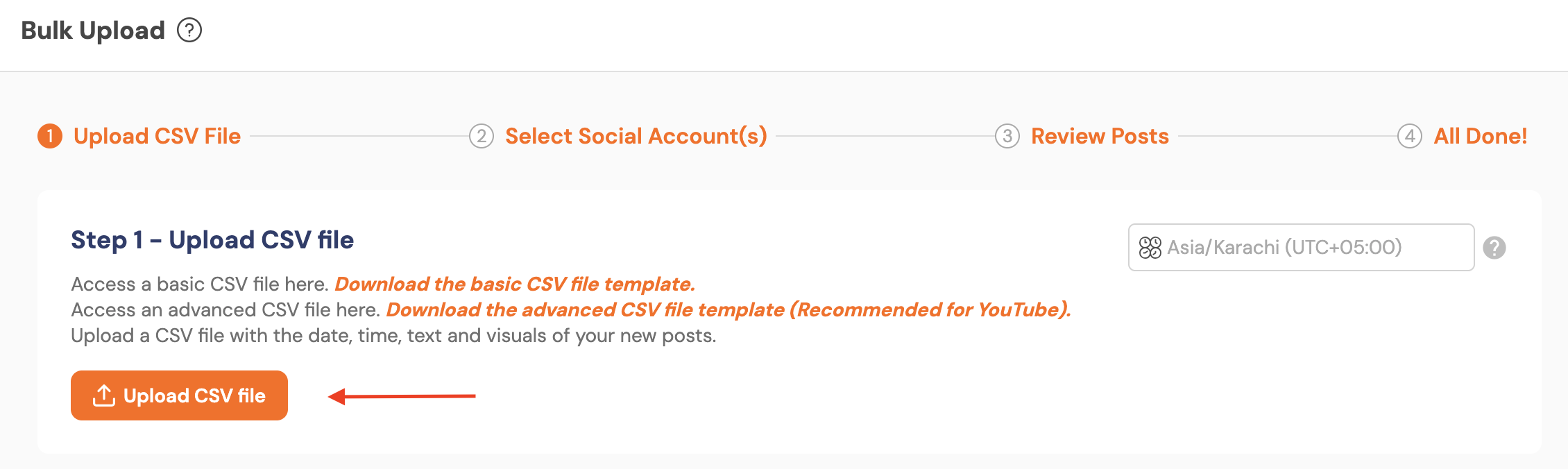Image resolution: width=1568 pixels, height=469 pixels.
Task: Click the upload arrow icon on orange button
Action: [104, 395]
